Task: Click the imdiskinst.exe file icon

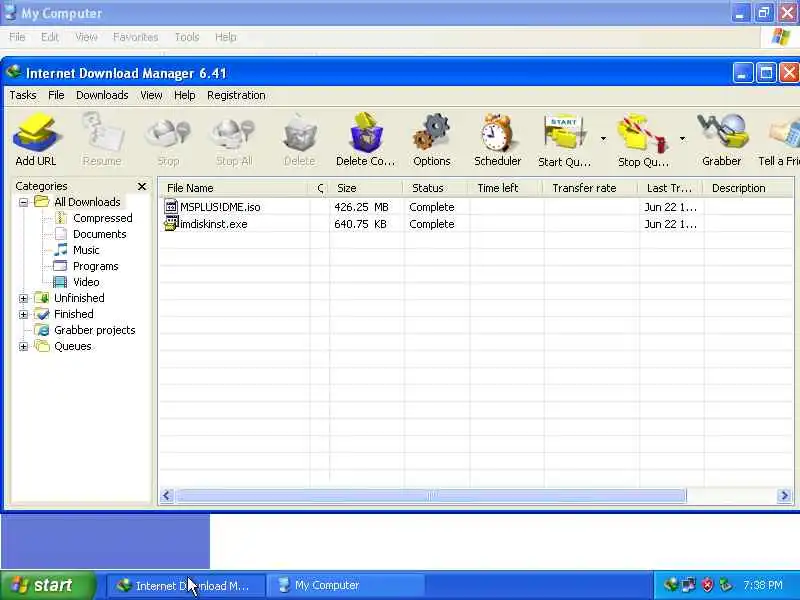Action: click(171, 223)
